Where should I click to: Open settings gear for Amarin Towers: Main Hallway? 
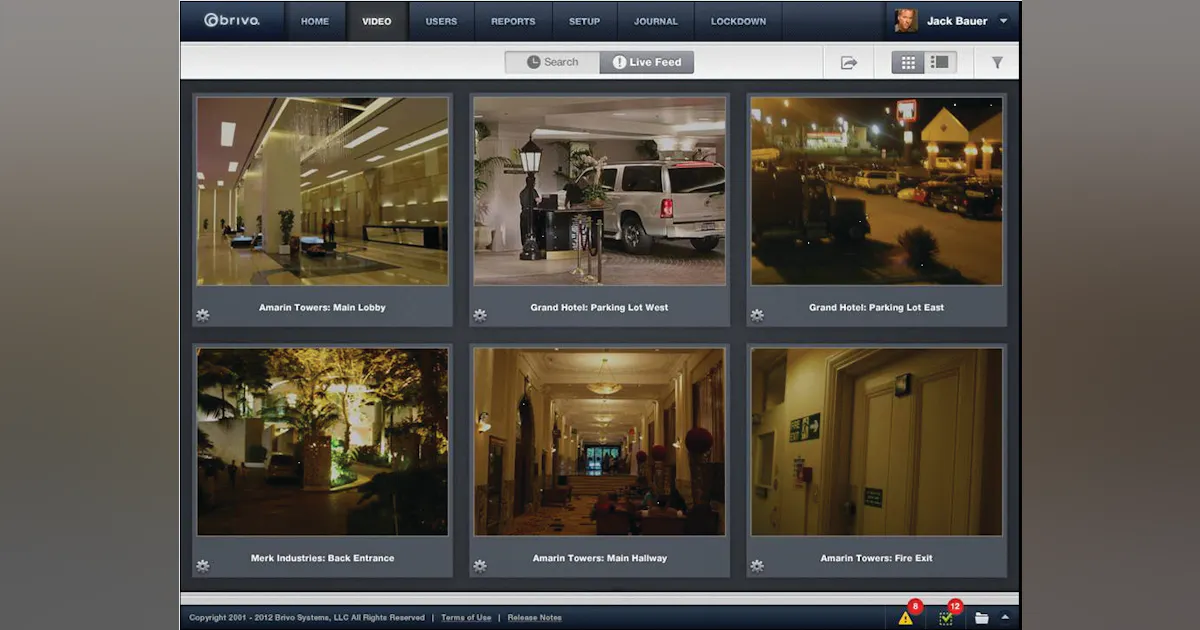480,566
